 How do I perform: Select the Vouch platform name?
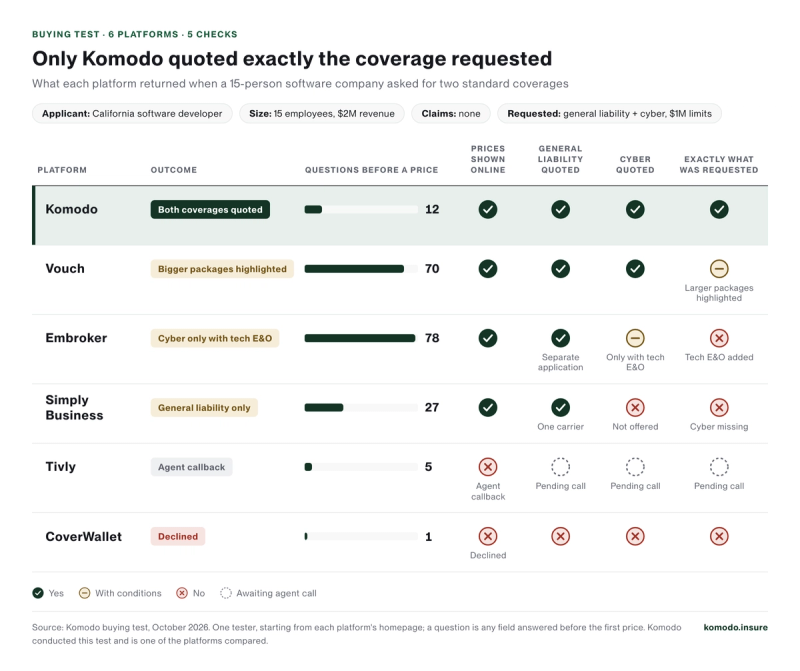[x=65, y=268]
